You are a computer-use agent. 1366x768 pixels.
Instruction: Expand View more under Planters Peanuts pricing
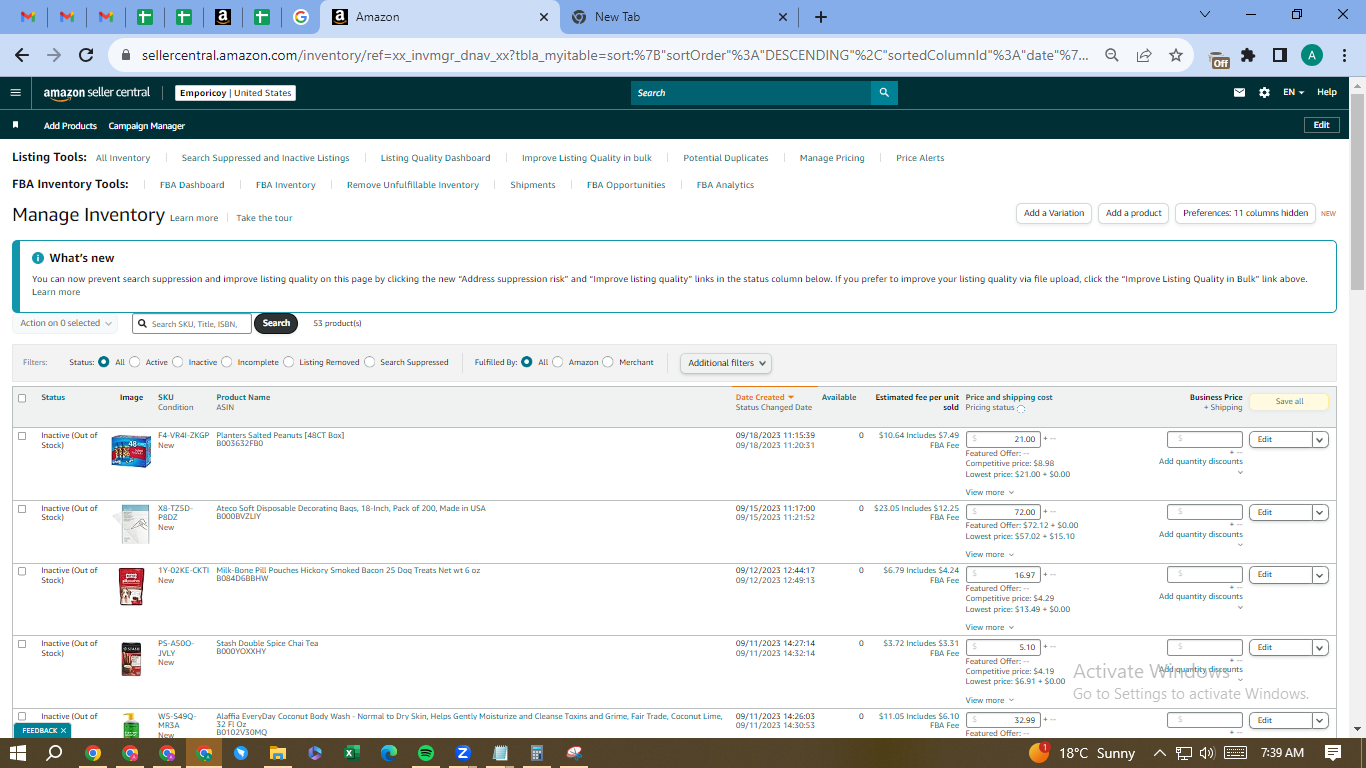click(x=990, y=492)
